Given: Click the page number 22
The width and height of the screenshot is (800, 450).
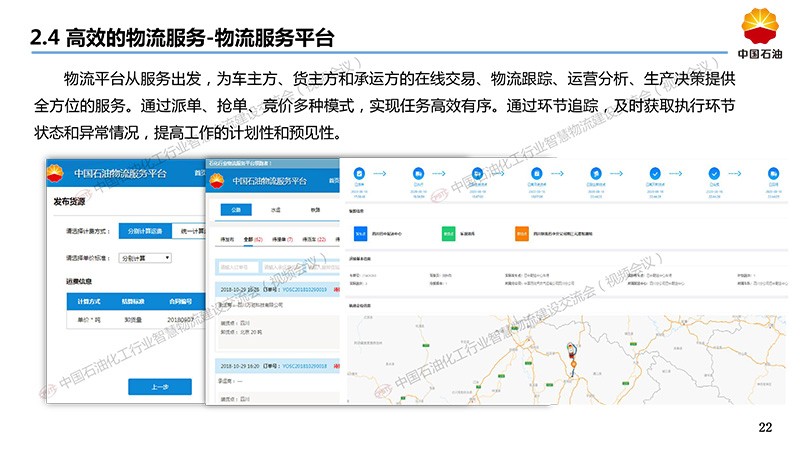Looking at the screenshot, I should point(765,428).
